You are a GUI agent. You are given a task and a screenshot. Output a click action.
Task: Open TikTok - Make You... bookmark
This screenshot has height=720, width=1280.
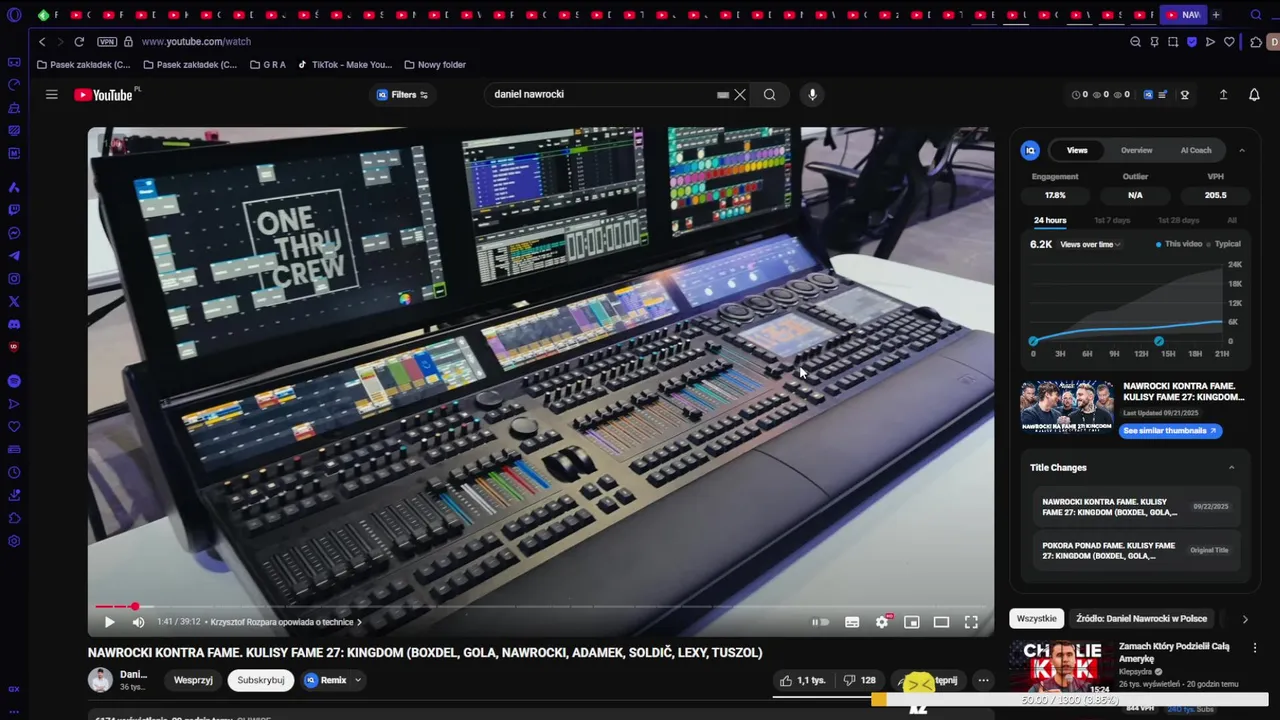(345, 65)
